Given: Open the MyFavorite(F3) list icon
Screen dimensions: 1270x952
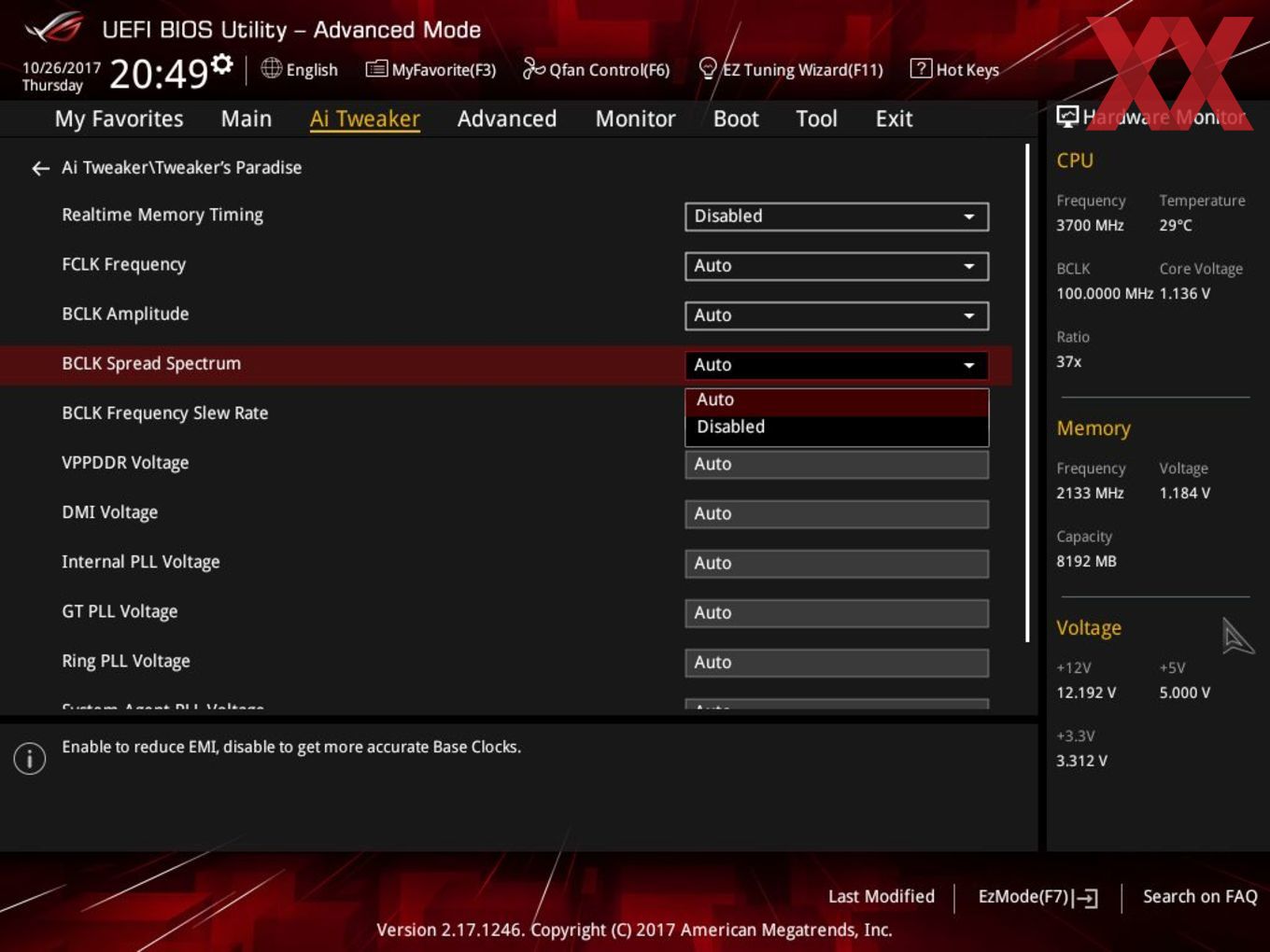Looking at the screenshot, I should 375,69.
